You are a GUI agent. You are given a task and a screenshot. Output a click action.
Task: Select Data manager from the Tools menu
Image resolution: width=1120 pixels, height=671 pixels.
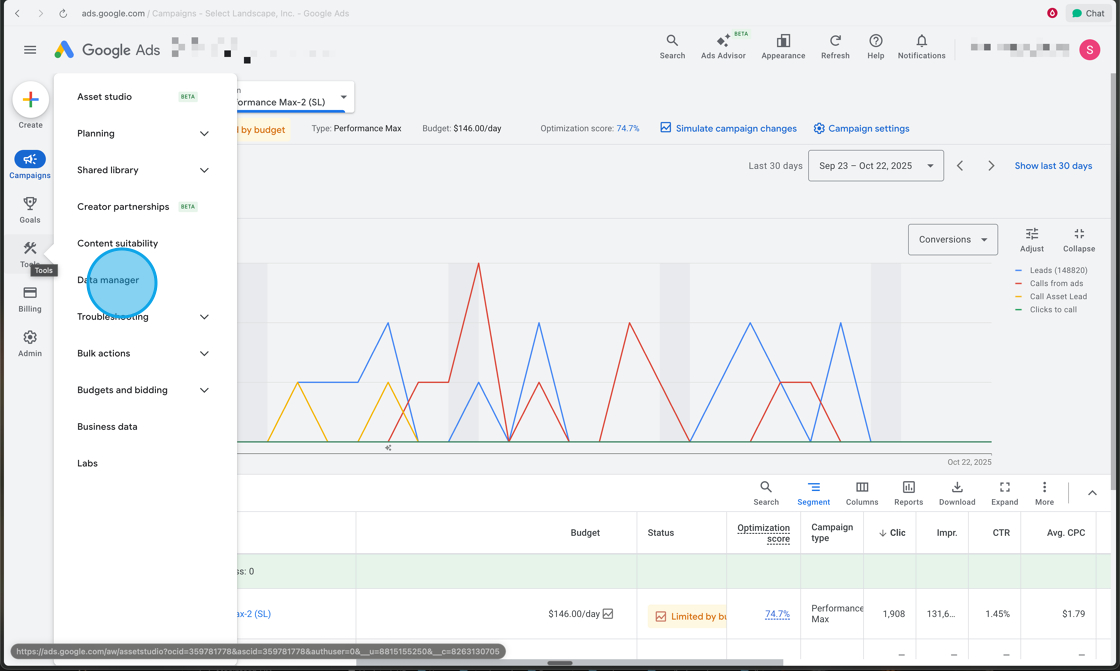(x=107, y=280)
